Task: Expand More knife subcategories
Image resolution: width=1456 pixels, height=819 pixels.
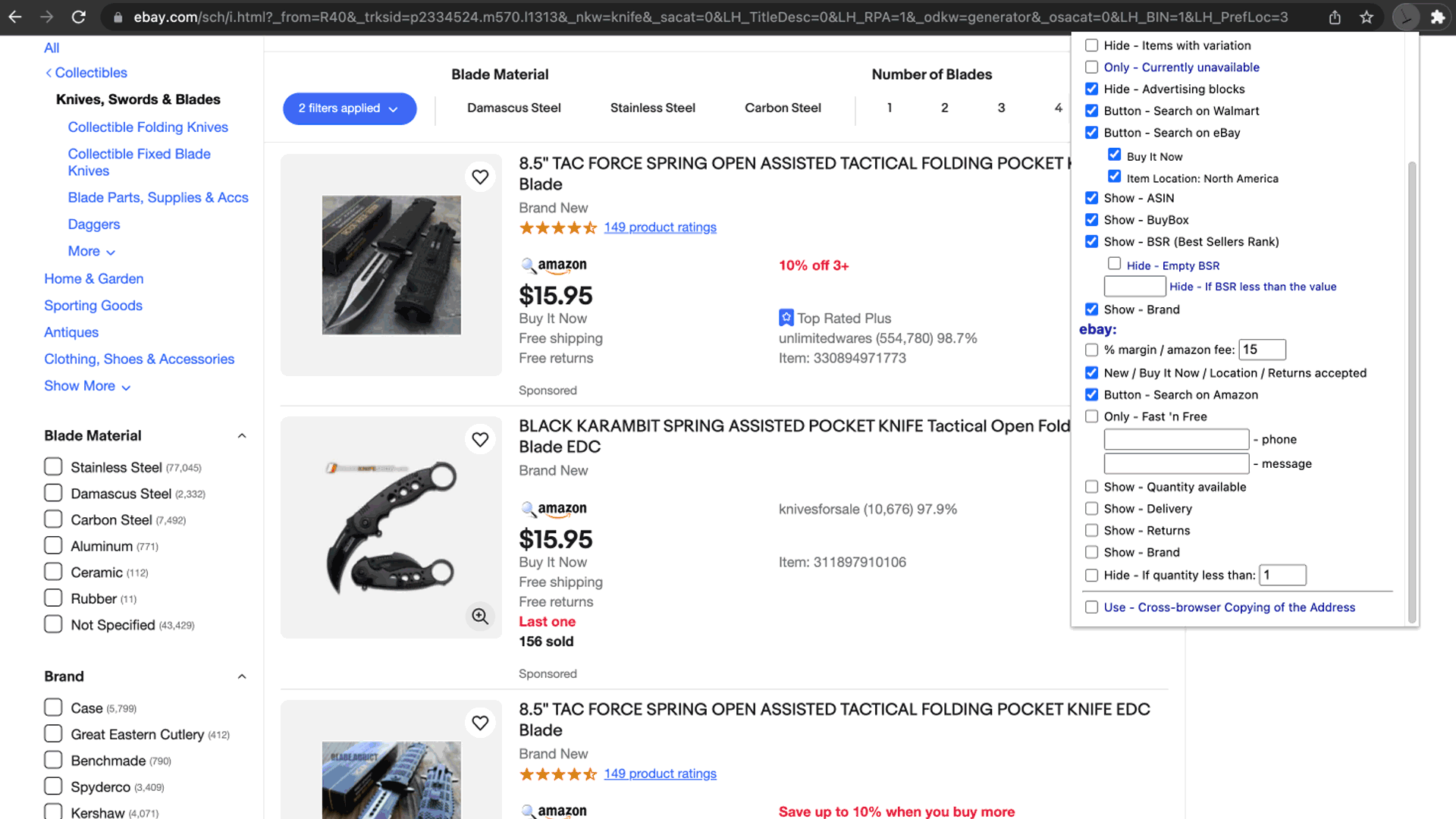Action: pyautogui.click(x=92, y=251)
